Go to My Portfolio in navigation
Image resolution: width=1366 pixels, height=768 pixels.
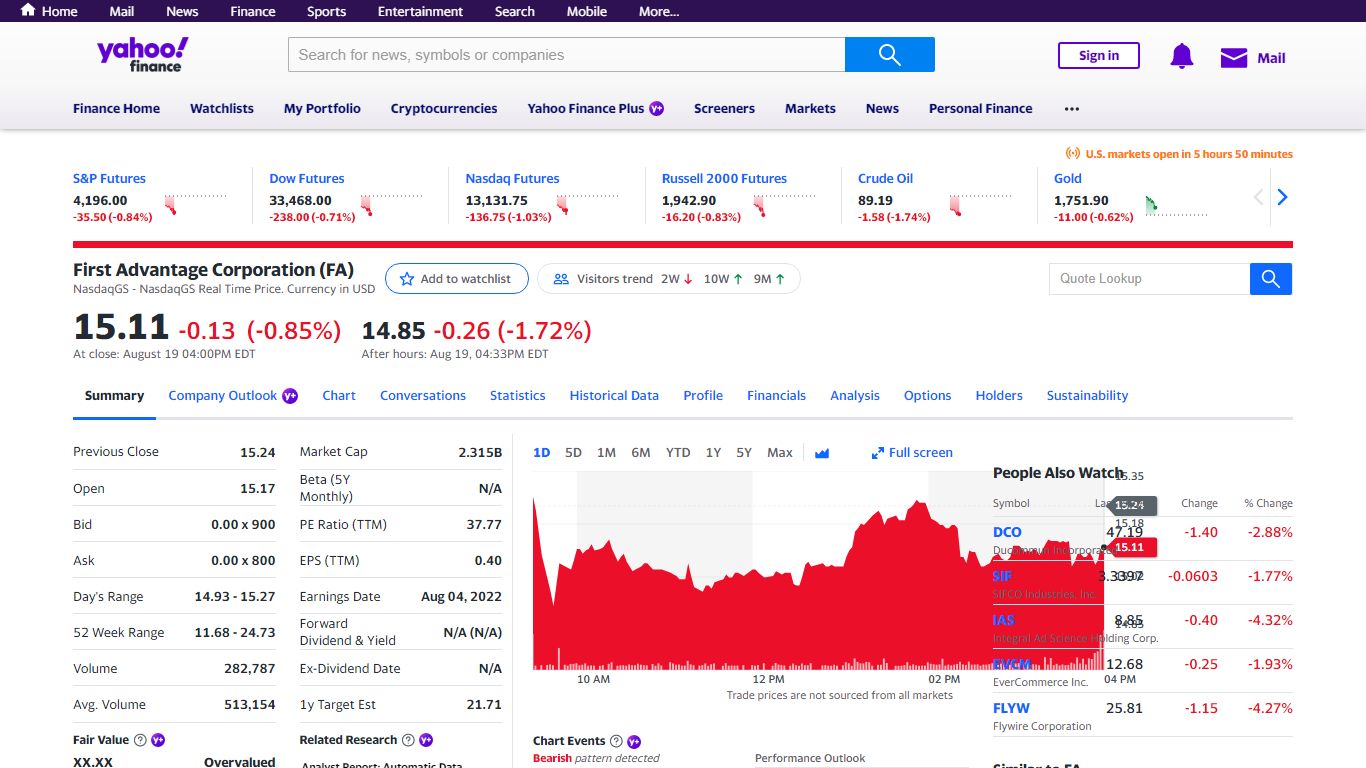tap(322, 108)
